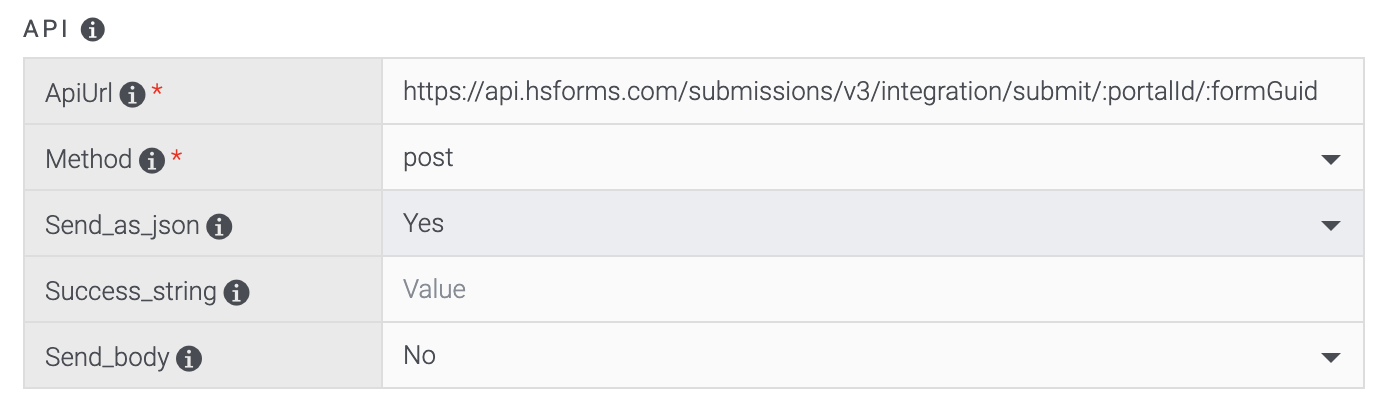Click the Send_body label text
Viewport: 1396px width, 412px height.
click(x=107, y=358)
